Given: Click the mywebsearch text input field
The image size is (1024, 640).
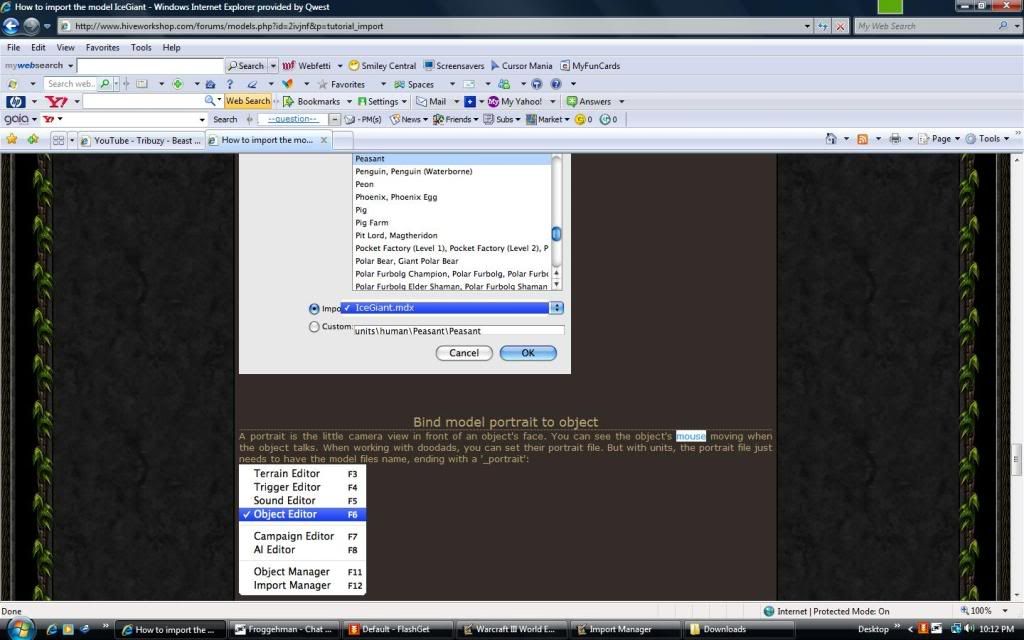Looking at the screenshot, I should click(150, 66).
